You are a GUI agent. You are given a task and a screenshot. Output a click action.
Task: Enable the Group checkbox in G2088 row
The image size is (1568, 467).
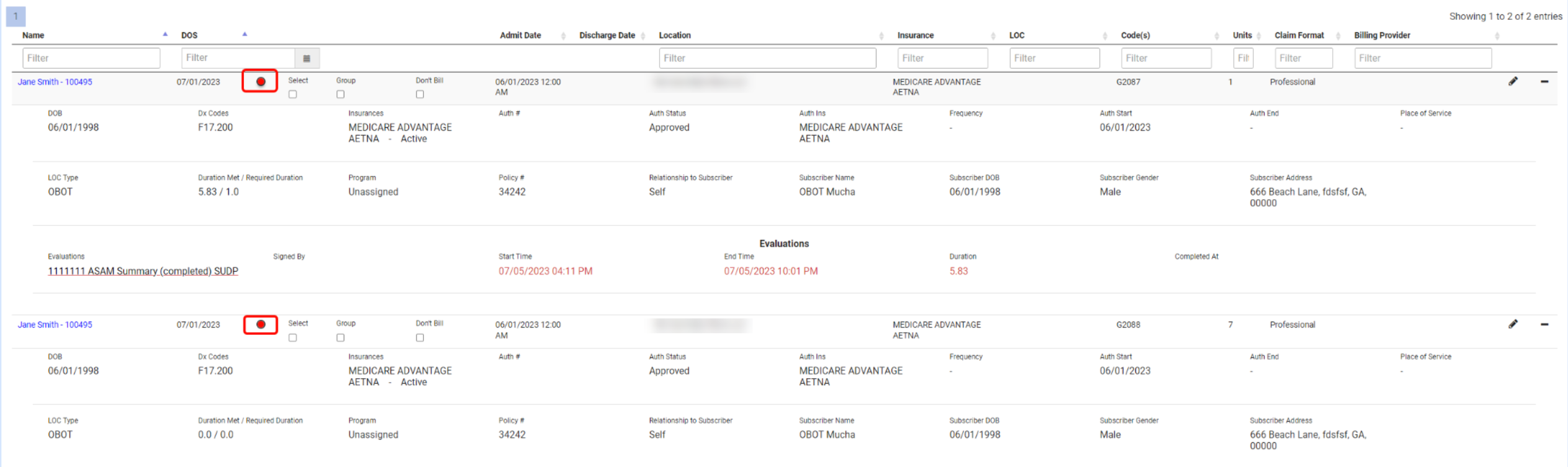pos(340,338)
